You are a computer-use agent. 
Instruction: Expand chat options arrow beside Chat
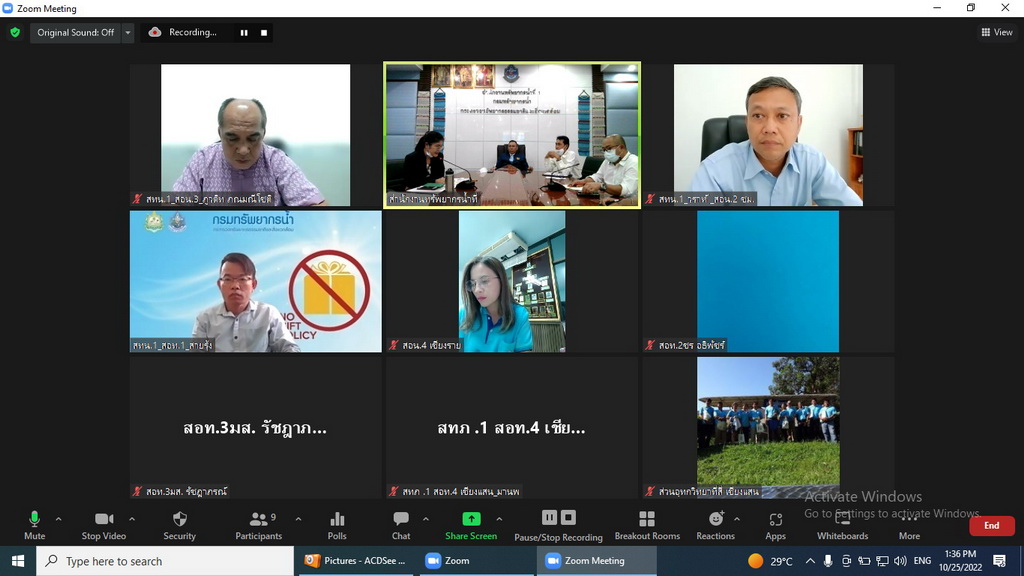[x=426, y=519]
